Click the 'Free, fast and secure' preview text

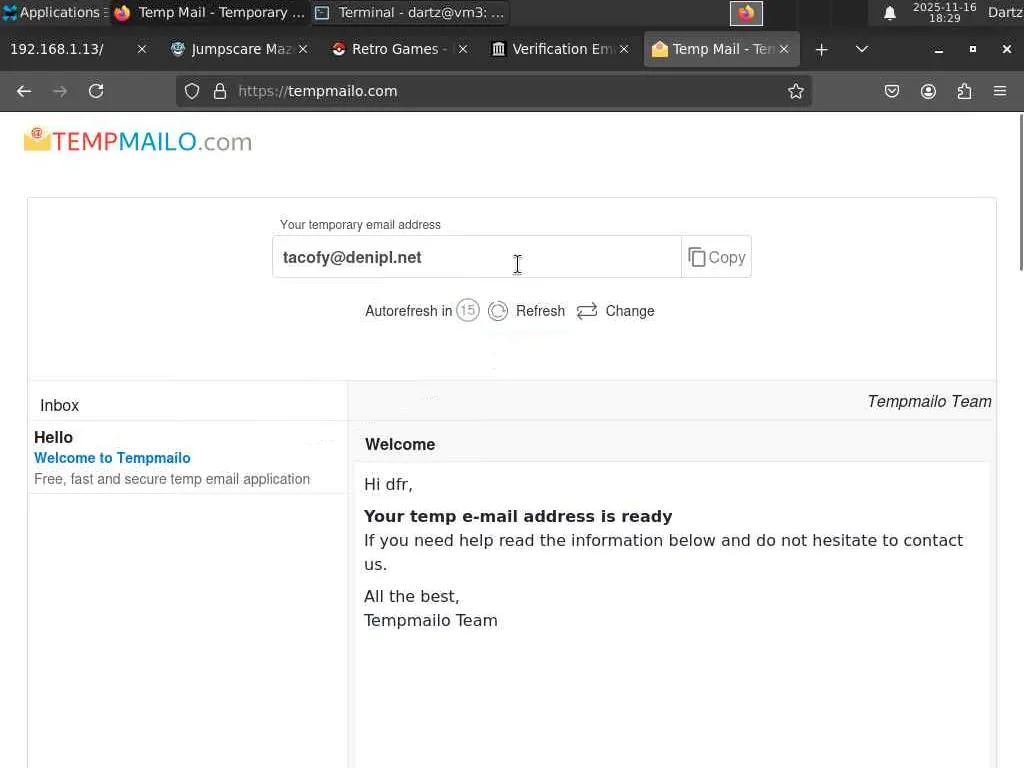coord(172,479)
